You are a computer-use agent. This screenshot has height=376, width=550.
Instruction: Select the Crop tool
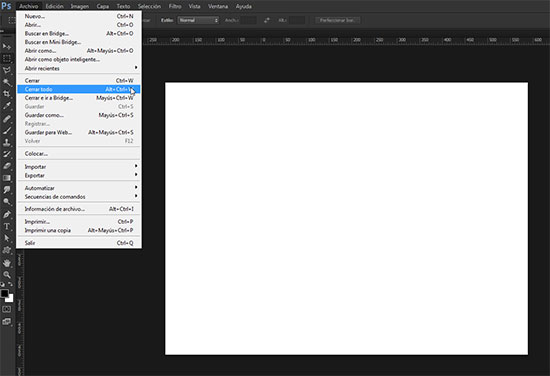click(x=7, y=94)
